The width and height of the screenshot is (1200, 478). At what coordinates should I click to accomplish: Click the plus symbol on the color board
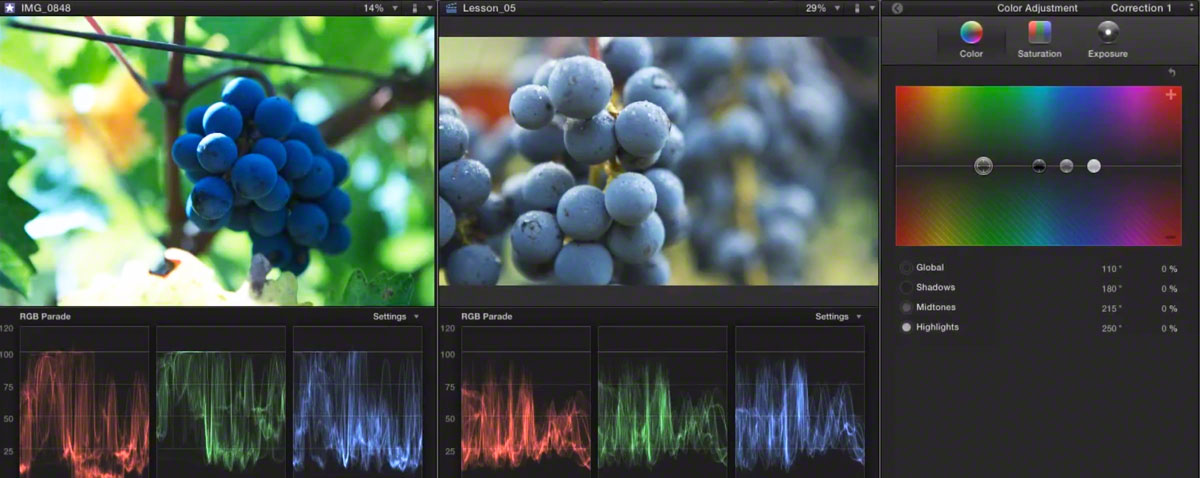tap(1171, 94)
